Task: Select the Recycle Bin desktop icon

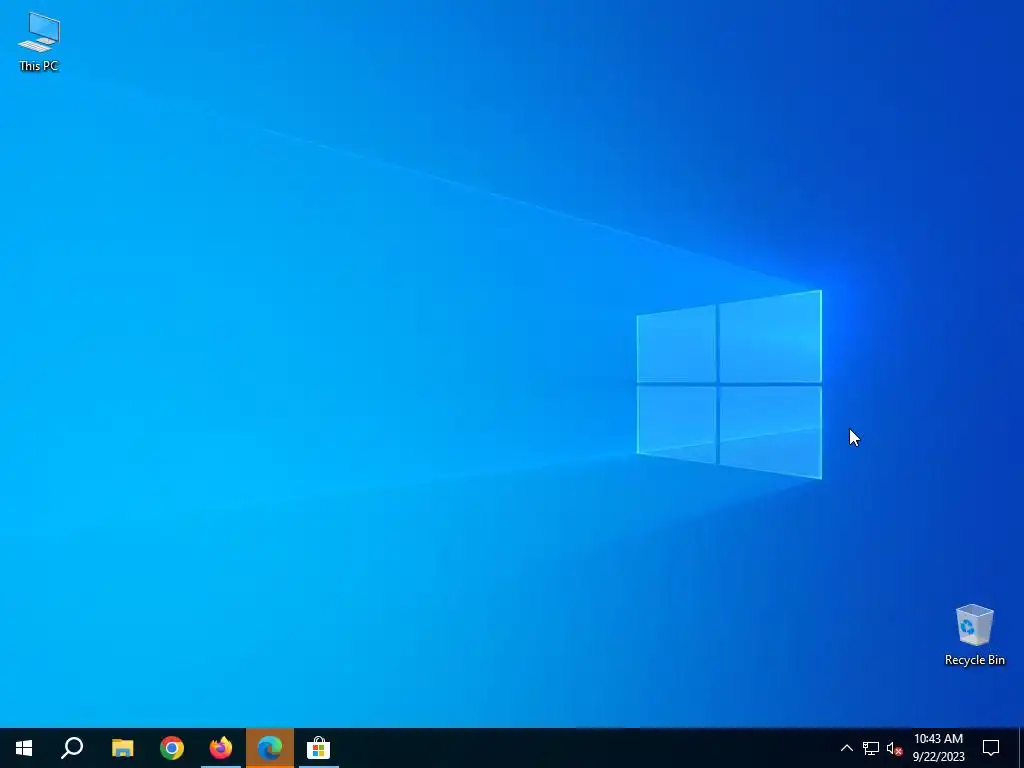Action: tap(974, 635)
